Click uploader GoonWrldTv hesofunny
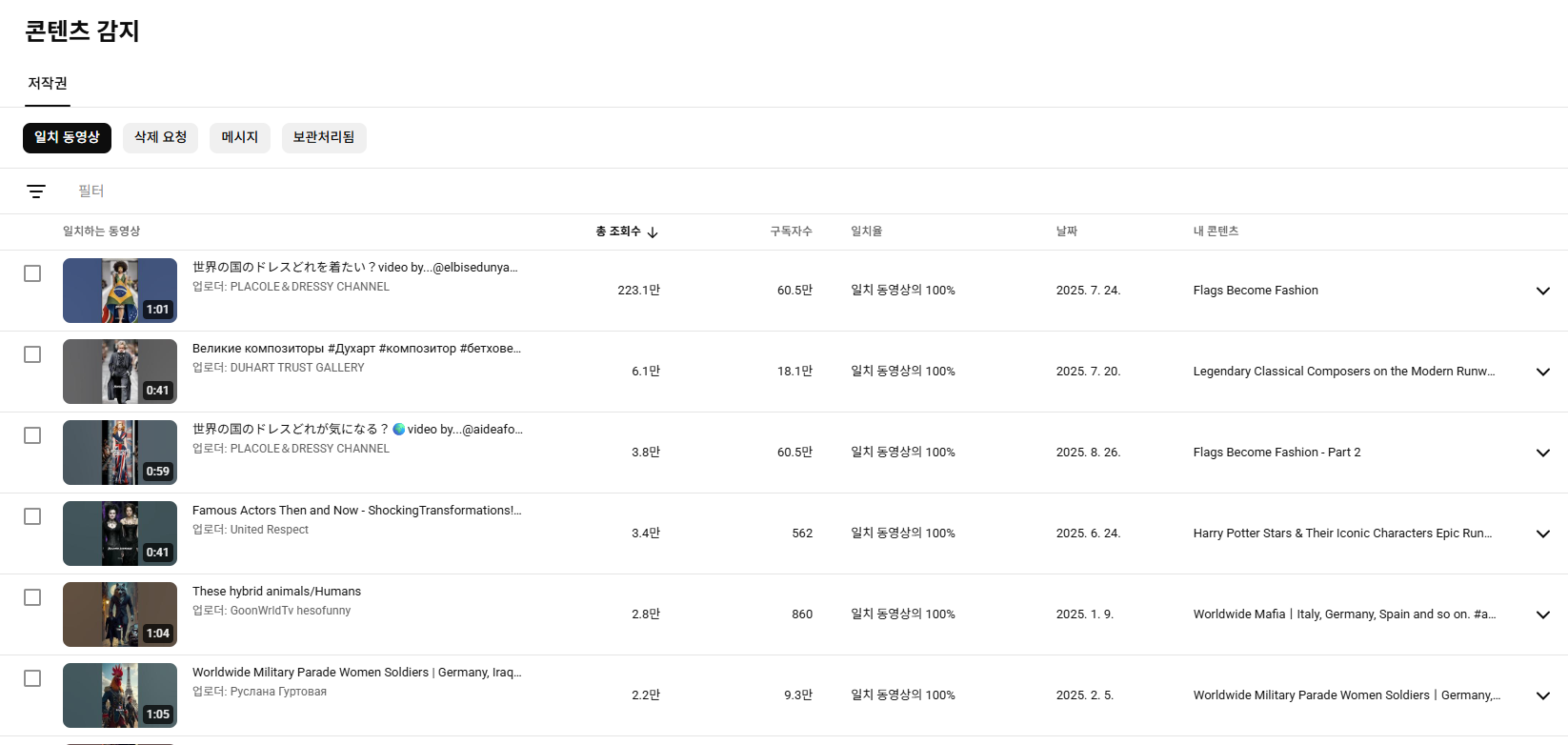 tap(291, 611)
